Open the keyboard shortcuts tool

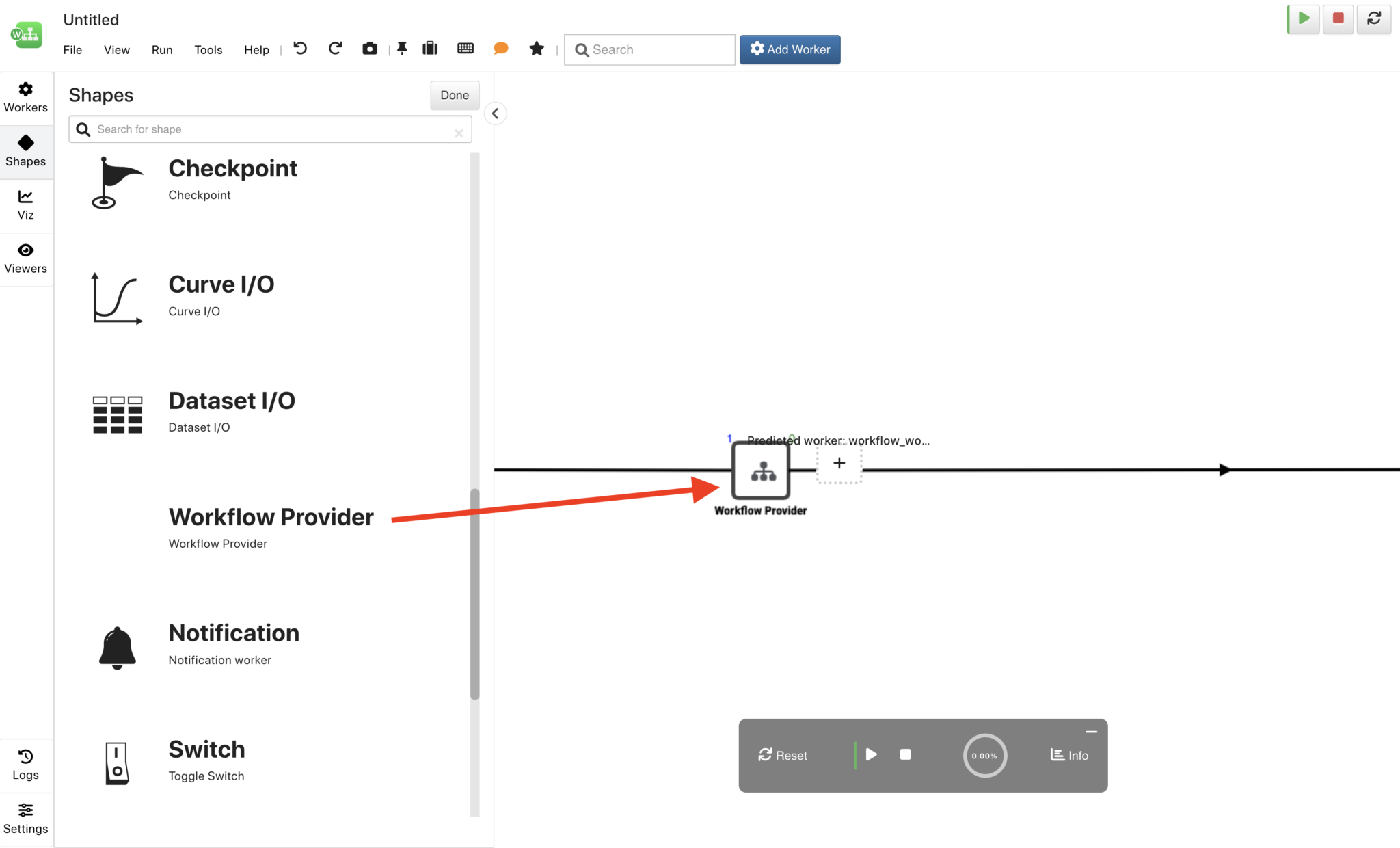(466, 49)
